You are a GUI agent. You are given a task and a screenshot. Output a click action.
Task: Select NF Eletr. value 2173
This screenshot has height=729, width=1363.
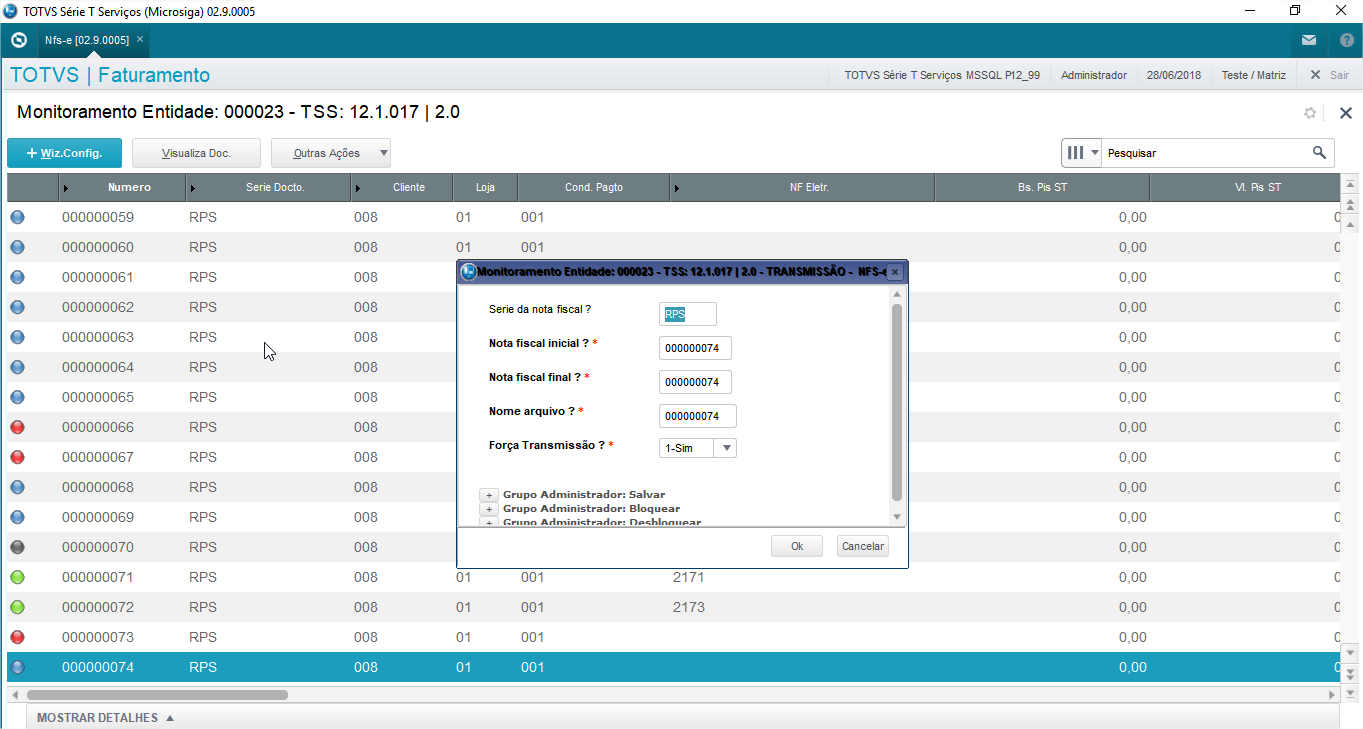click(688, 607)
